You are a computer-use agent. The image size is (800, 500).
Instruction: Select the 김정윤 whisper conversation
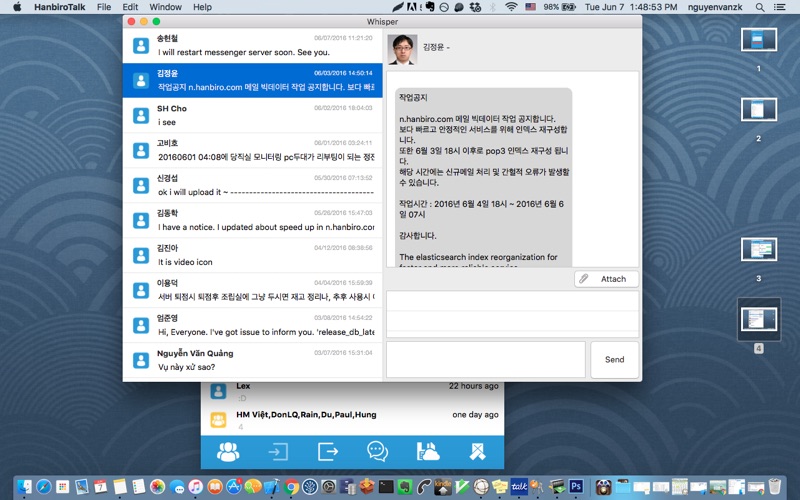(x=253, y=80)
